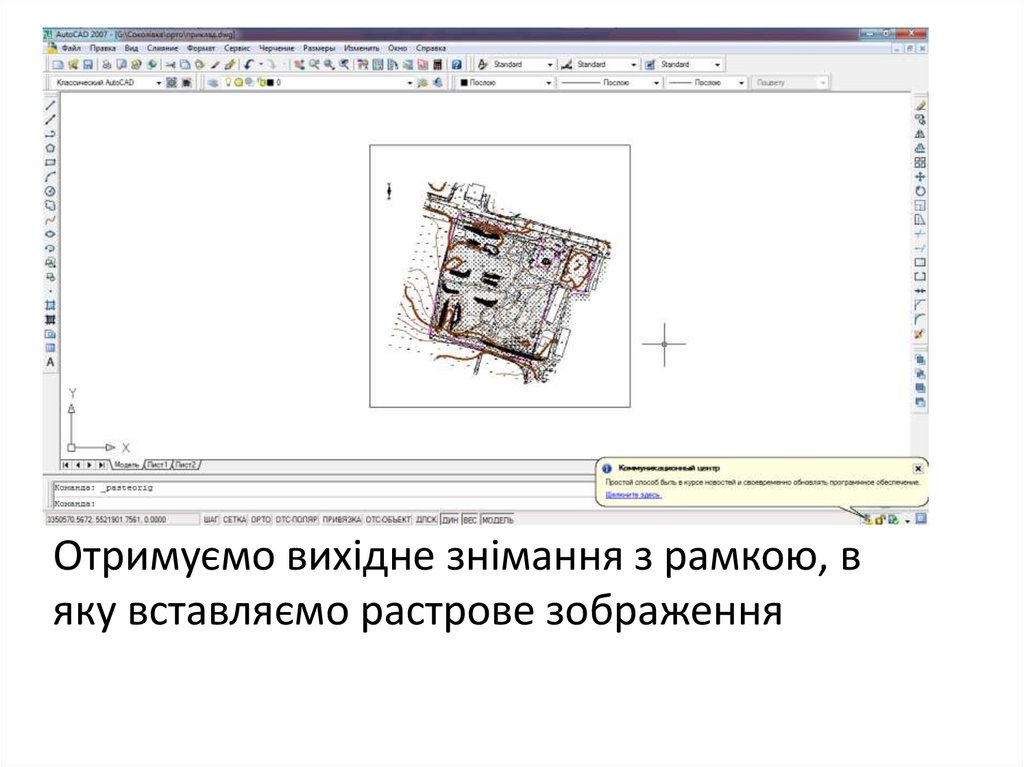Select the Line tool in Draw toolbar
This screenshot has height=767, width=1024.
pyautogui.click(x=50, y=105)
